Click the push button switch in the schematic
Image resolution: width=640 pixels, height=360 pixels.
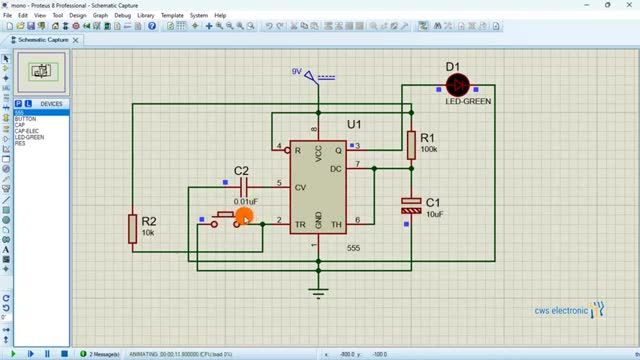point(225,220)
